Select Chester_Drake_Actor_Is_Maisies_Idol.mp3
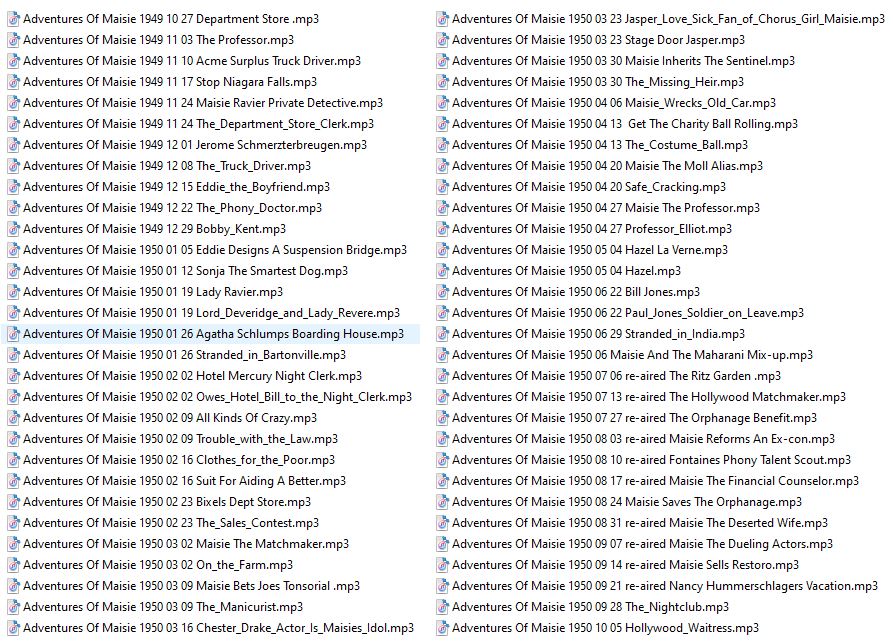The width and height of the screenshot is (893, 641). (x=218, y=628)
